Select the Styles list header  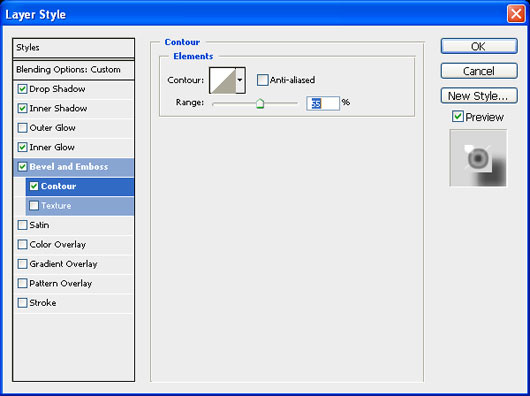point(73,48)
